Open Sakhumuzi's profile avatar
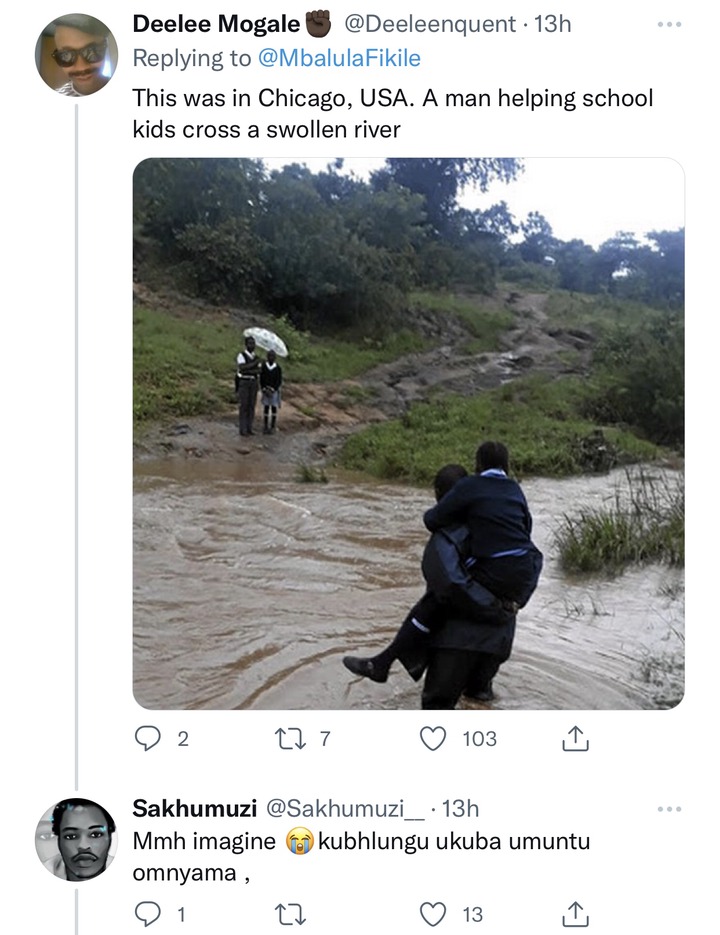This screenshot has height=935, width=720. click(76, 839)
